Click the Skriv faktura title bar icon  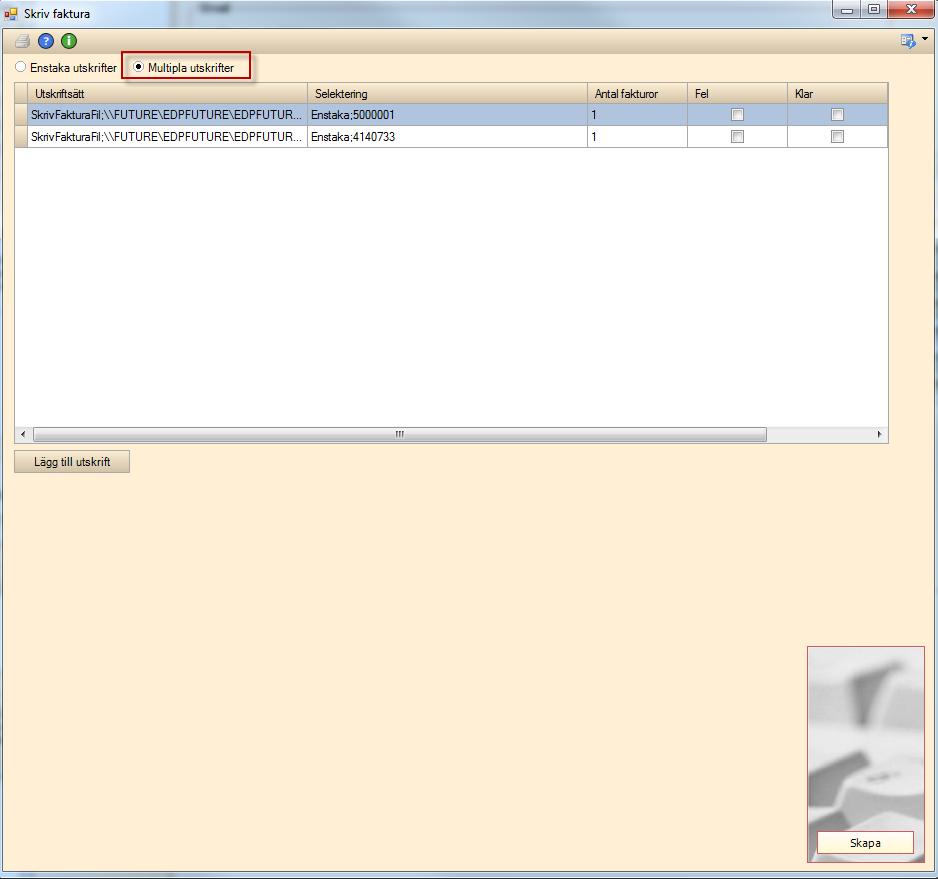tap(10, 13)
